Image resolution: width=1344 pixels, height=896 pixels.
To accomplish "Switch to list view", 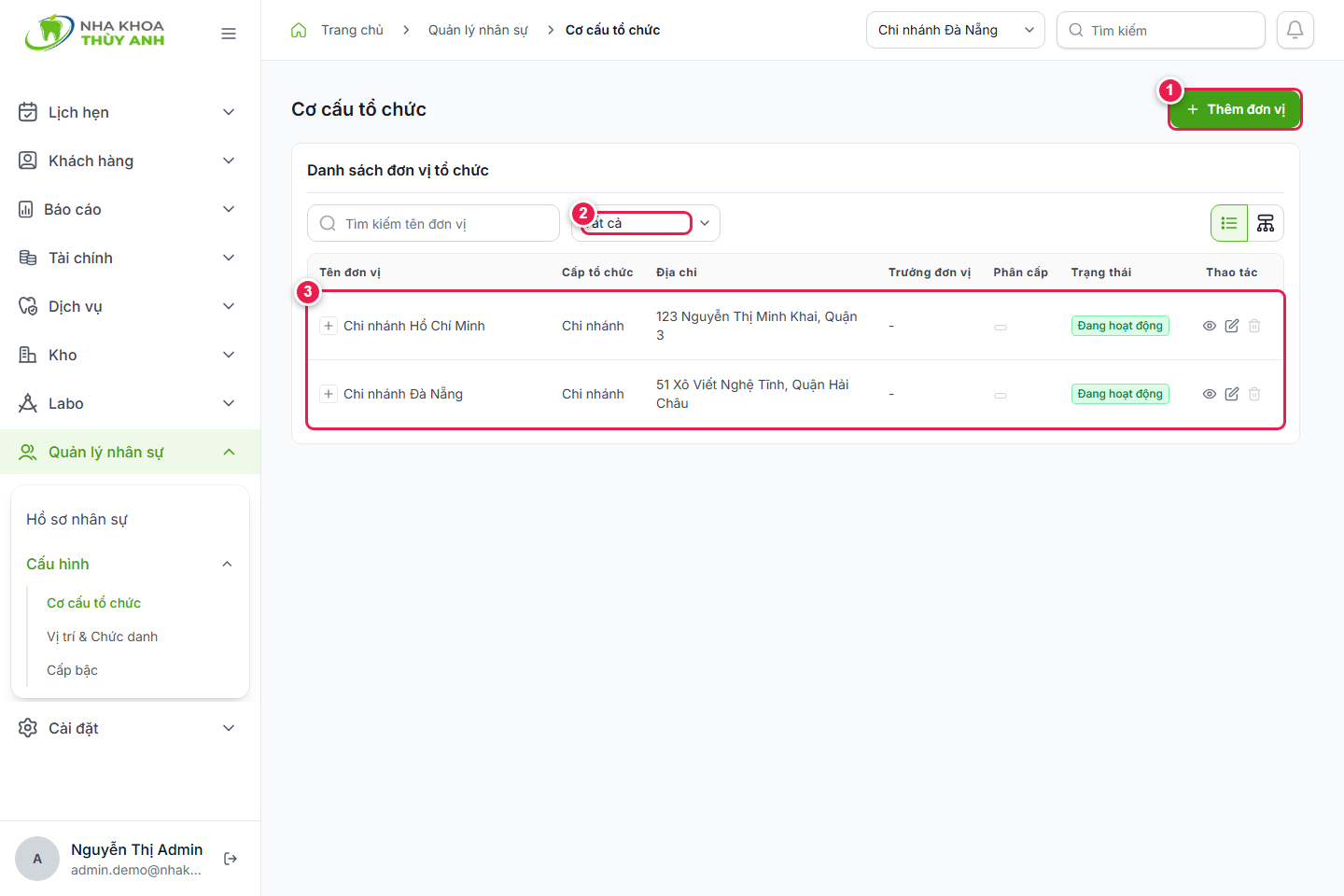I will [x=1229, y=223].
